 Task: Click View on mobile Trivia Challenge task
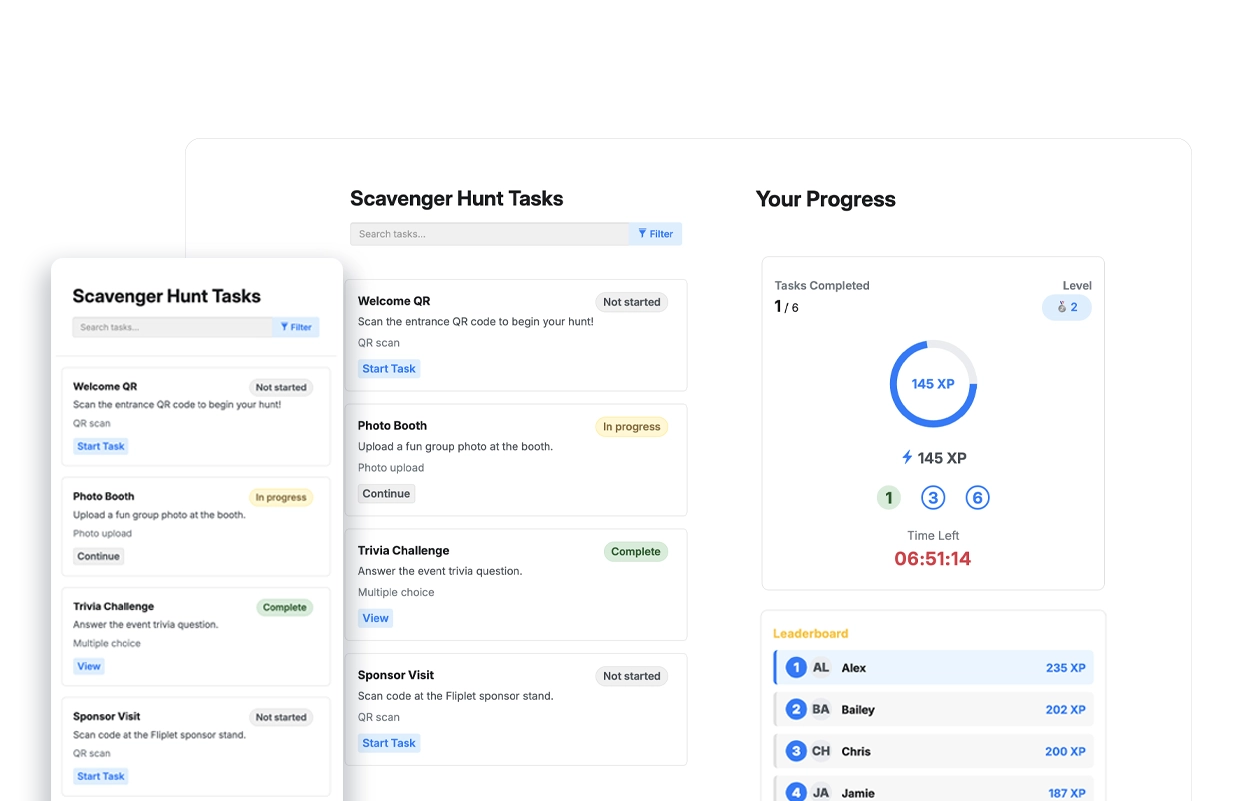(x=89, y=666)
